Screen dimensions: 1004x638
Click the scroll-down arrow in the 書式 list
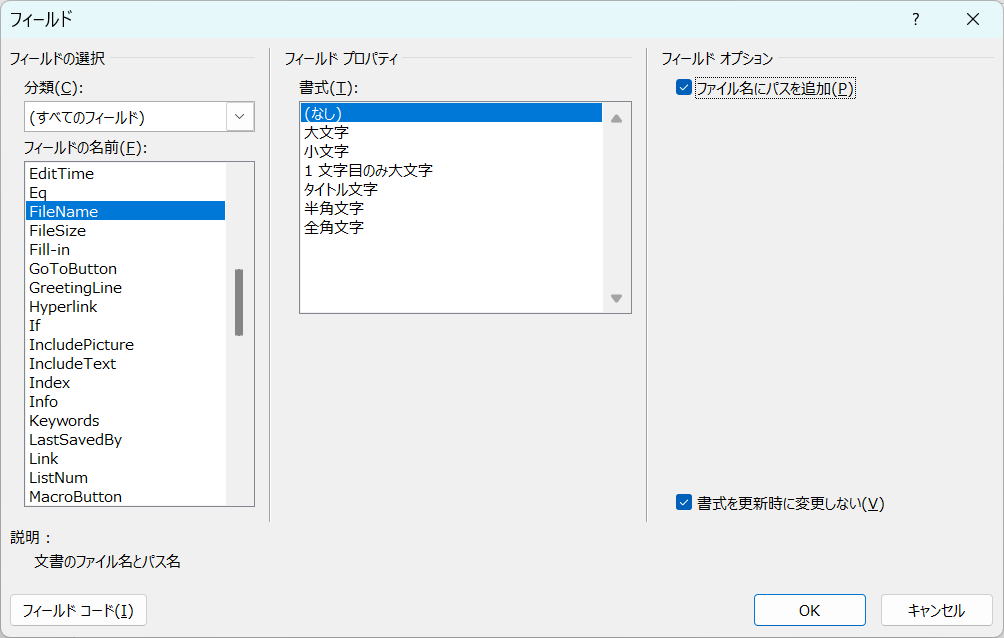tap(617, 299)
